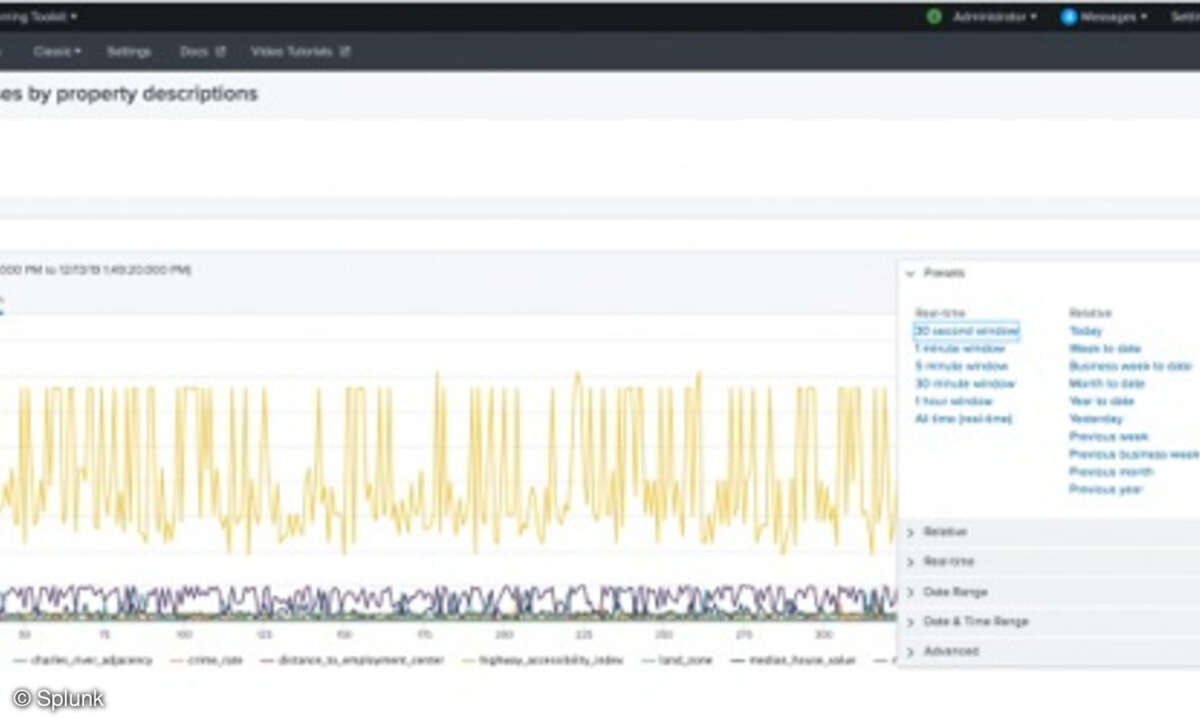Select the 1 minute window preset
The image size is (1200, 720).
pyautogui.click(x=960, y=349)
